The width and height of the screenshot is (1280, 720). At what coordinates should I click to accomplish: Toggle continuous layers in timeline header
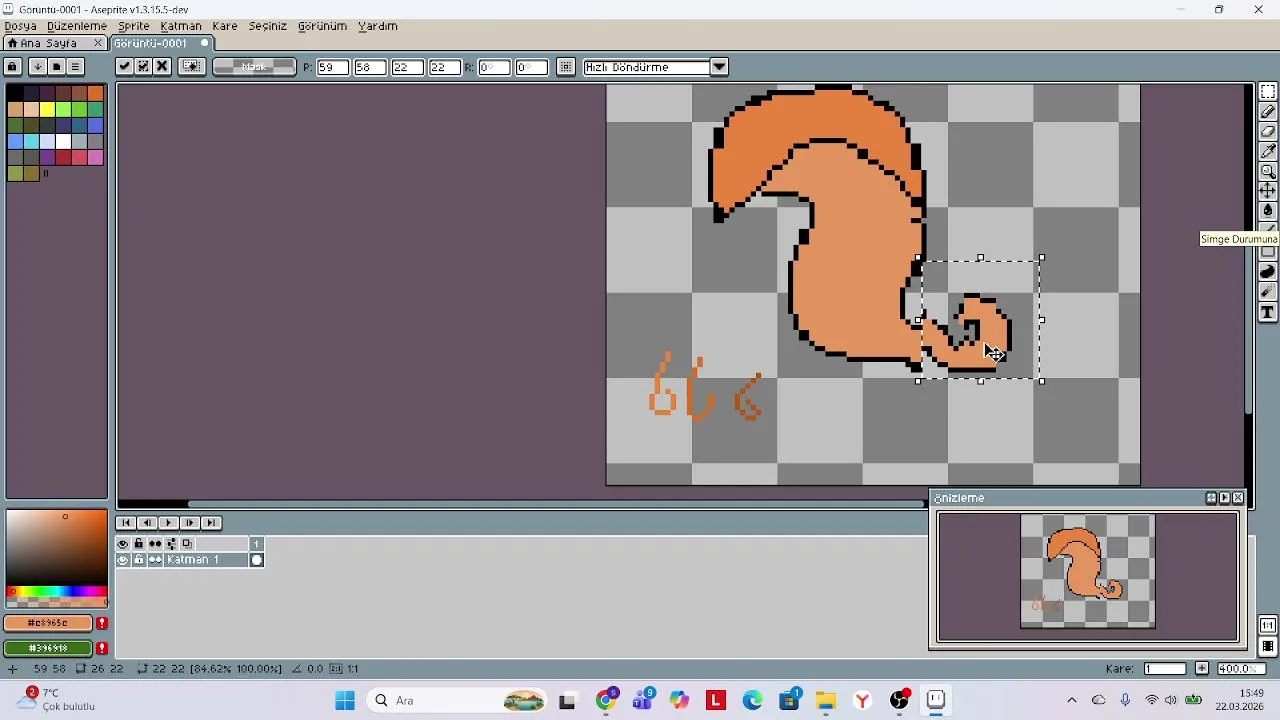pos(155,544)
